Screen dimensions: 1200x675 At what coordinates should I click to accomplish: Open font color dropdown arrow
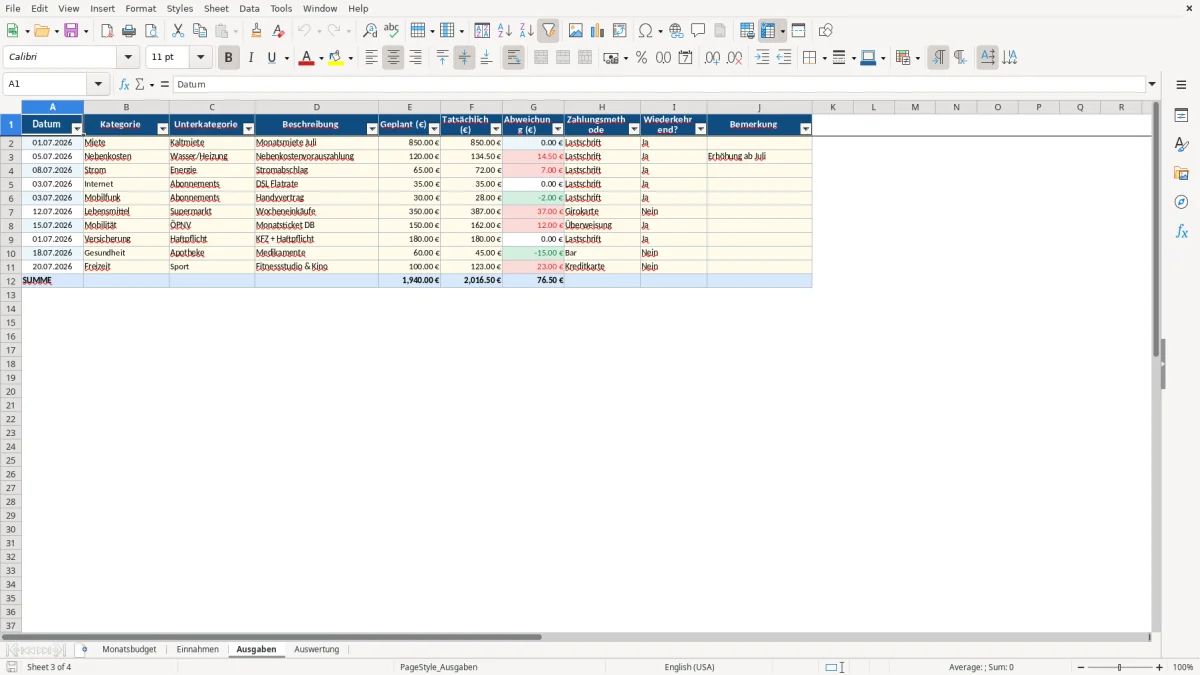(320, 58)
